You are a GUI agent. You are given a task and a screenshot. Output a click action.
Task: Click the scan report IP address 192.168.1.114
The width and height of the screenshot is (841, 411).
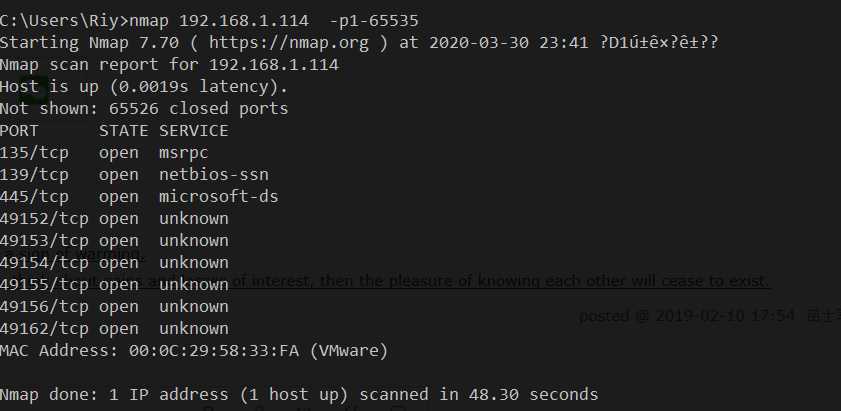[274, 65]
